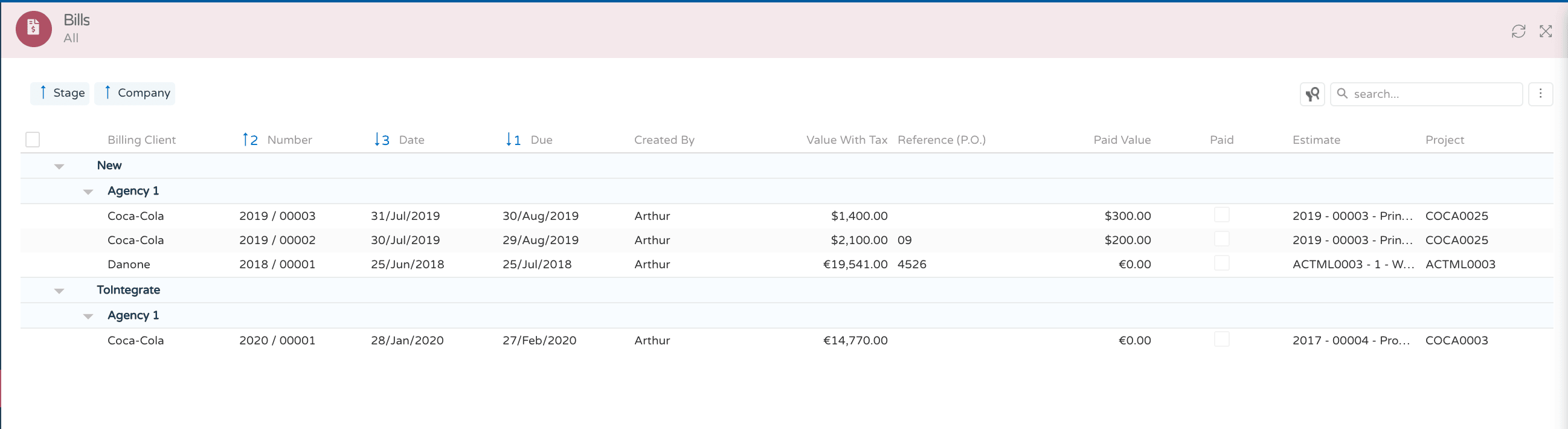Collapse the ToIntegrate stage group
The width and height of the screenshot is (1568, 429).
pyautogui.click(x=59, y=291)
